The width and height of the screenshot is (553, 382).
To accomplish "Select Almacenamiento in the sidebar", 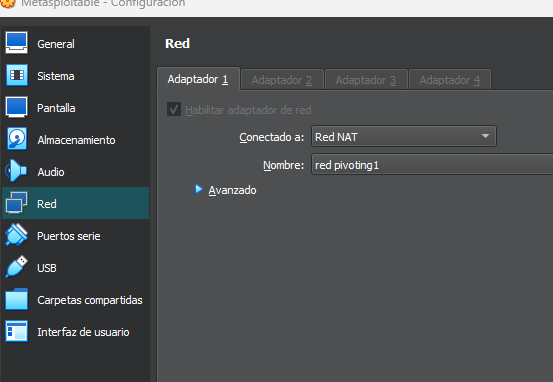I will (76, 140).
